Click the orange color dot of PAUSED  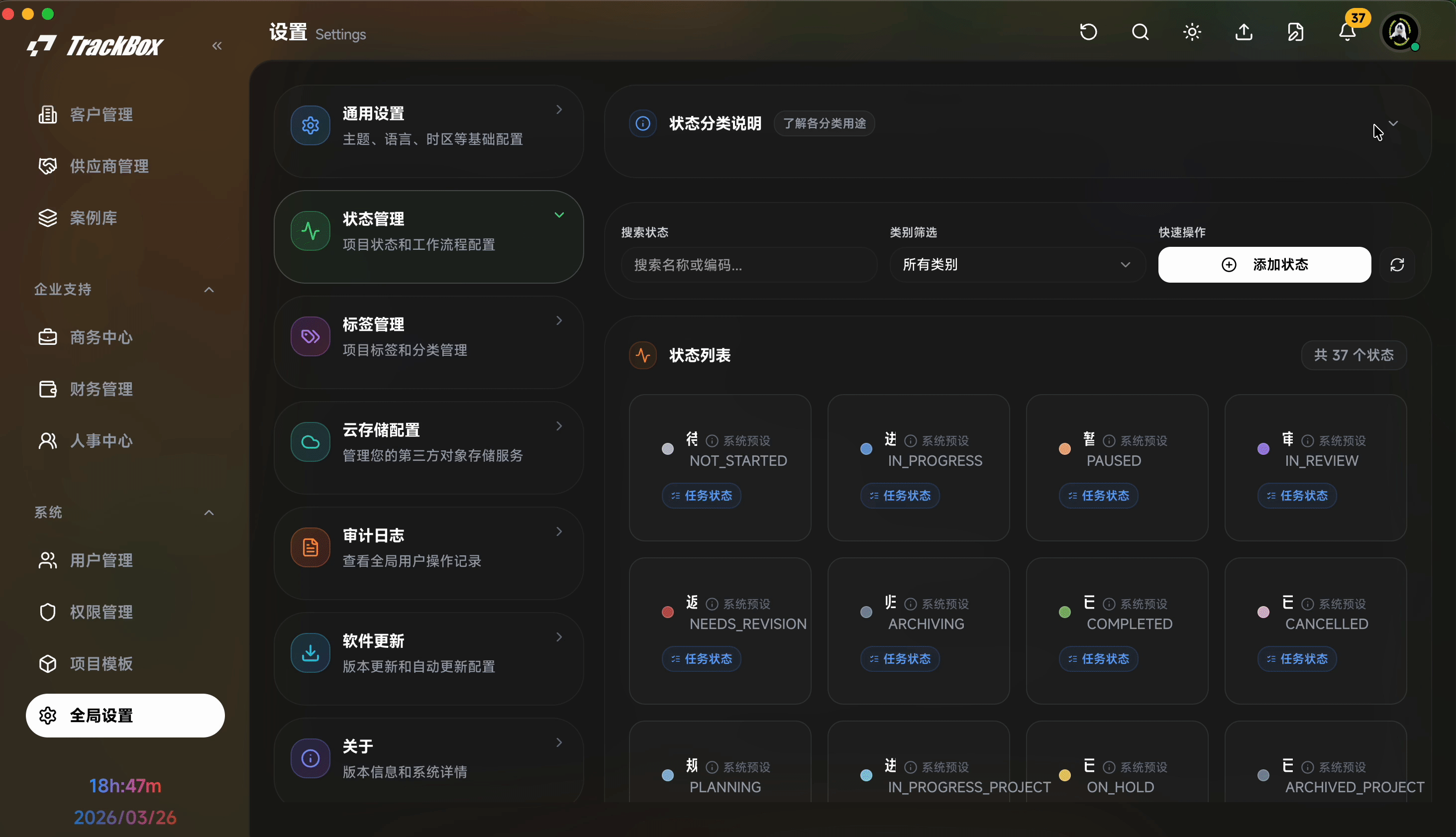pyautogui.click(x=1064, y=449)
